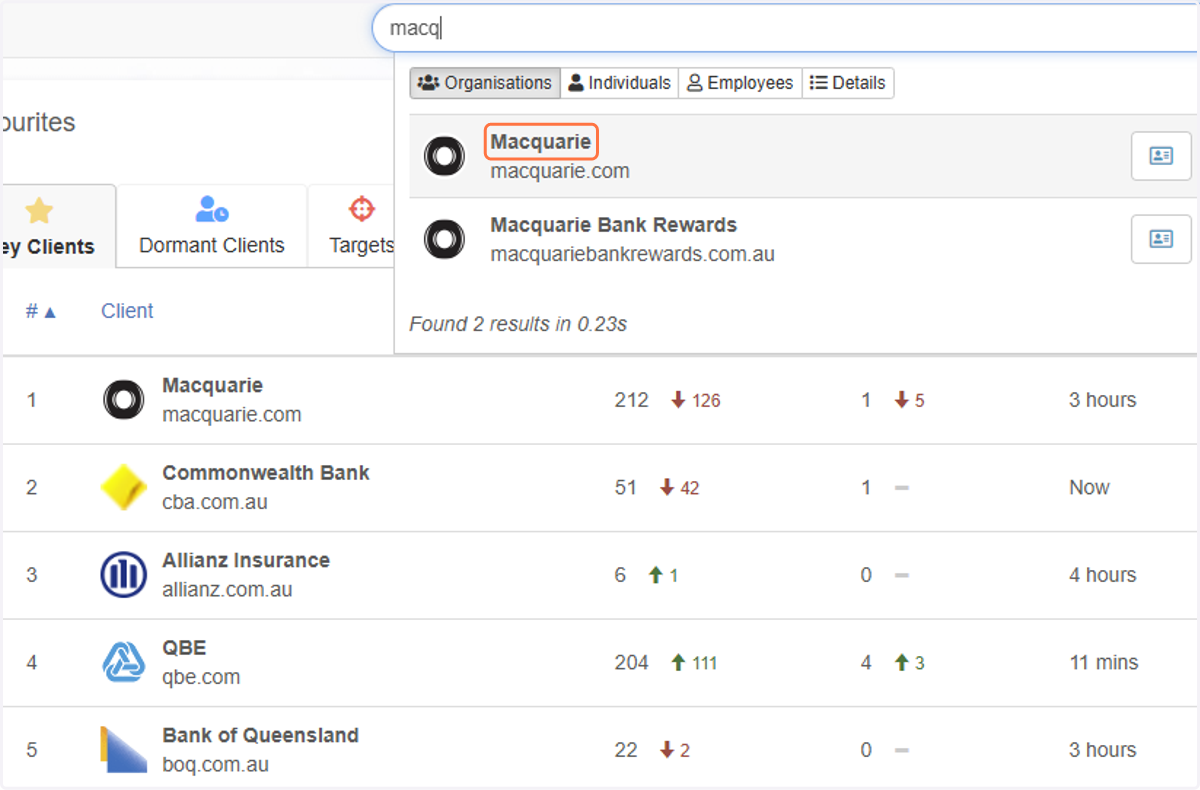
Task: Click the up 111 change in QBE row
Action: click(x=694, y=663)
